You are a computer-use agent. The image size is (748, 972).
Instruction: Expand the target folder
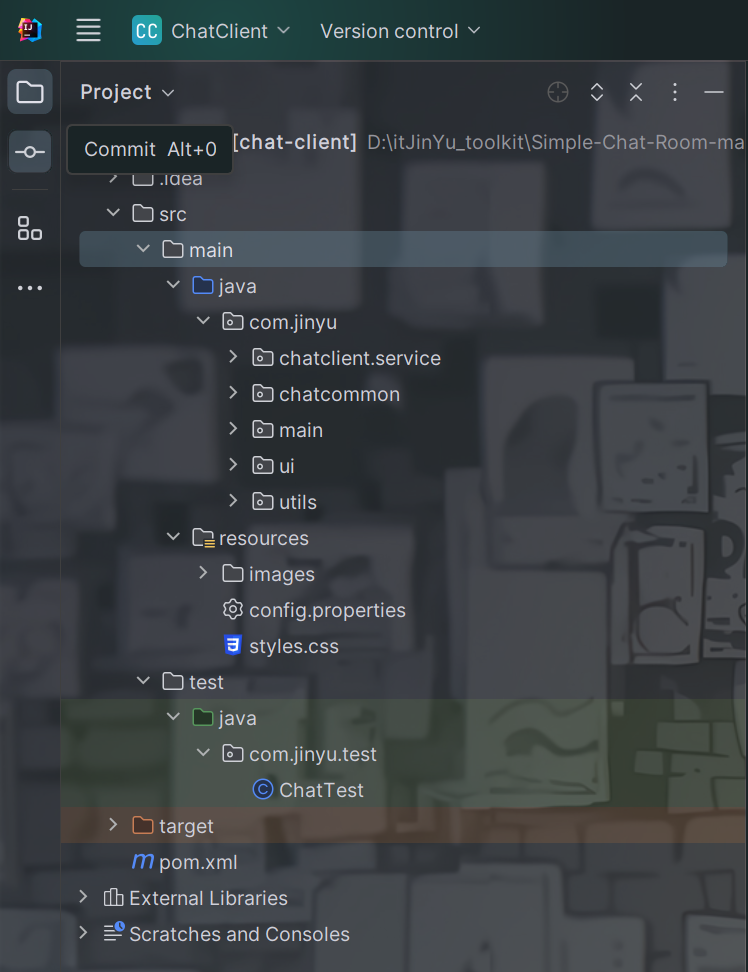pos(113,826)
